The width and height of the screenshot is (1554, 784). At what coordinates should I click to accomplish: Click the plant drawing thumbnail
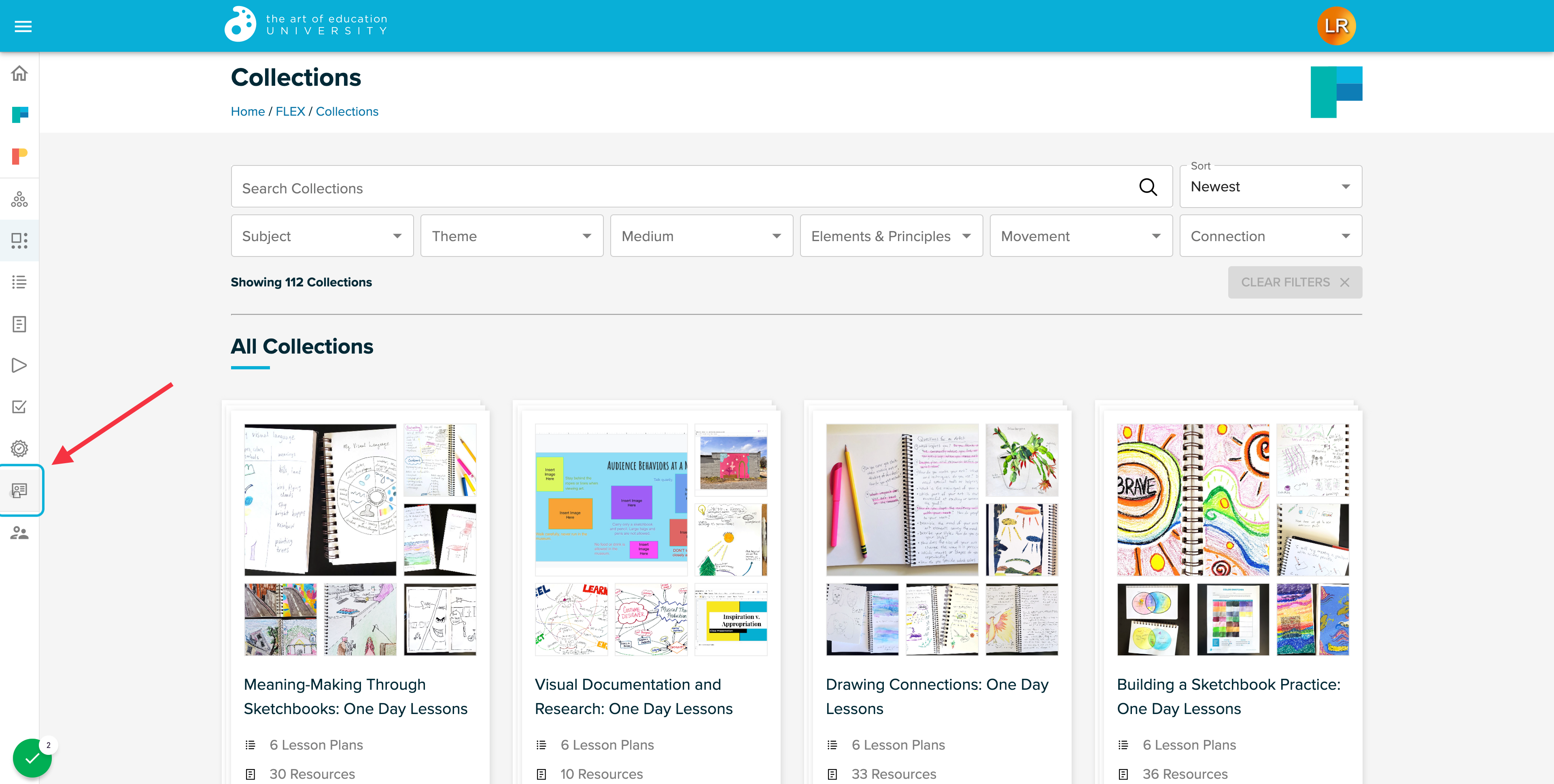(x=1022, y=460)
